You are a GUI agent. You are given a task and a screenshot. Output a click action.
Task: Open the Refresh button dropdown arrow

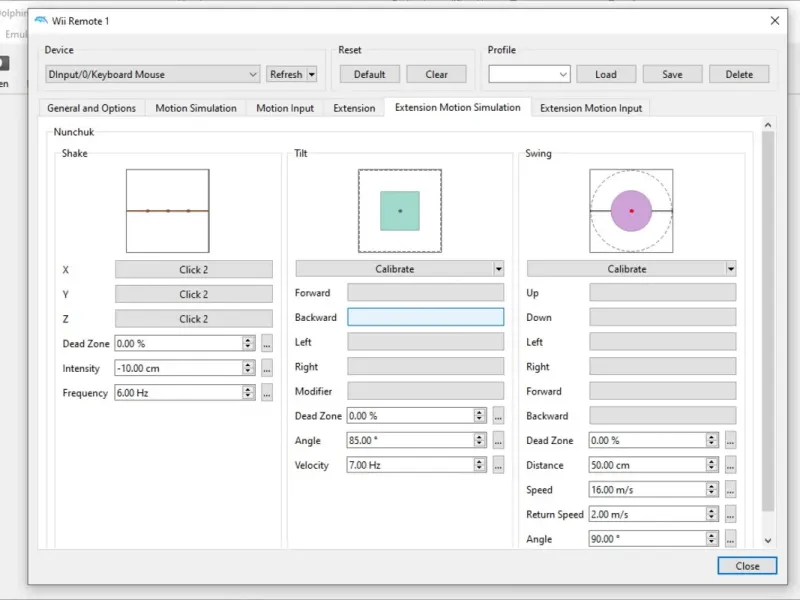312,74
